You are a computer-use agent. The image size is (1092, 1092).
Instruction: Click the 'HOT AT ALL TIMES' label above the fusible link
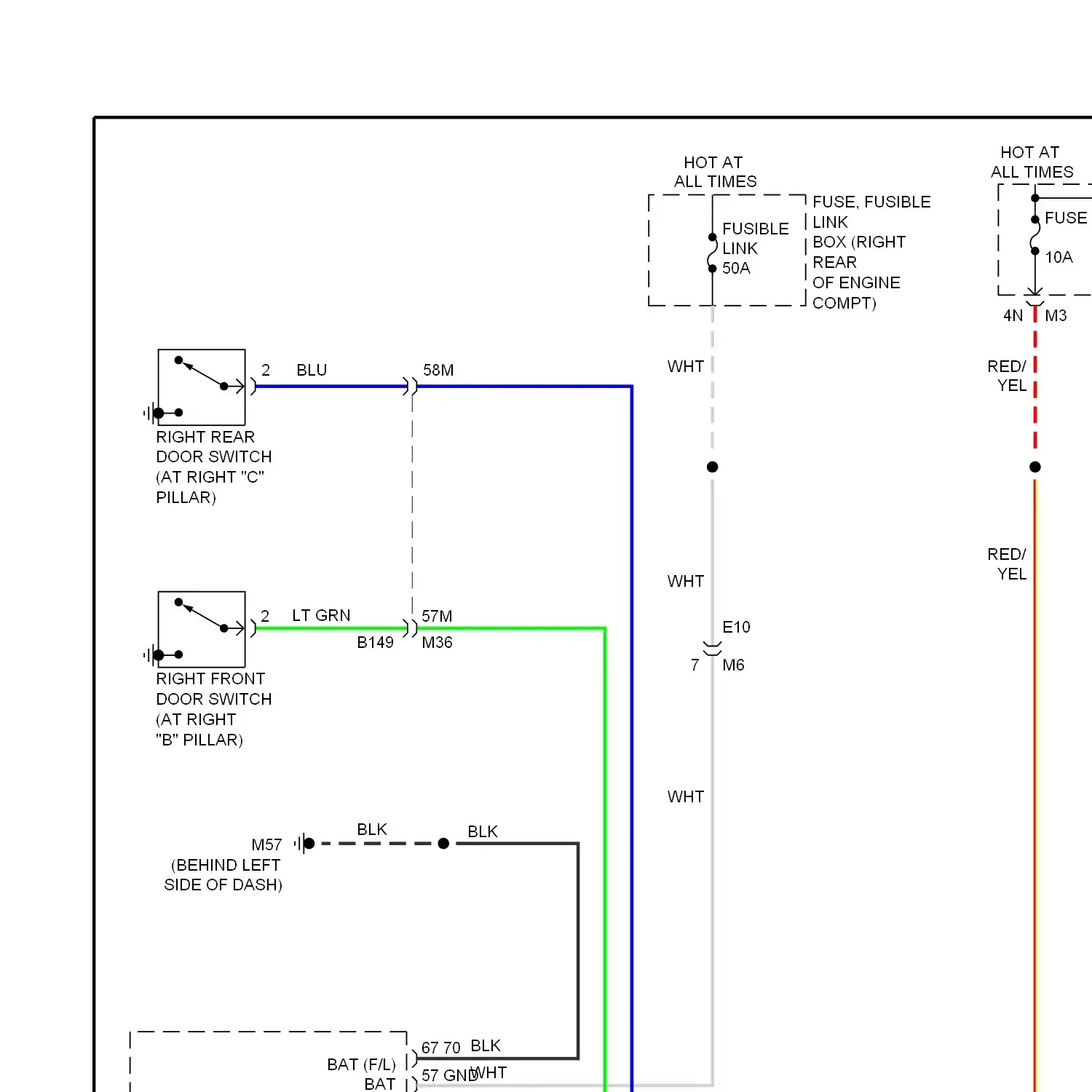[x=715, y=172]
